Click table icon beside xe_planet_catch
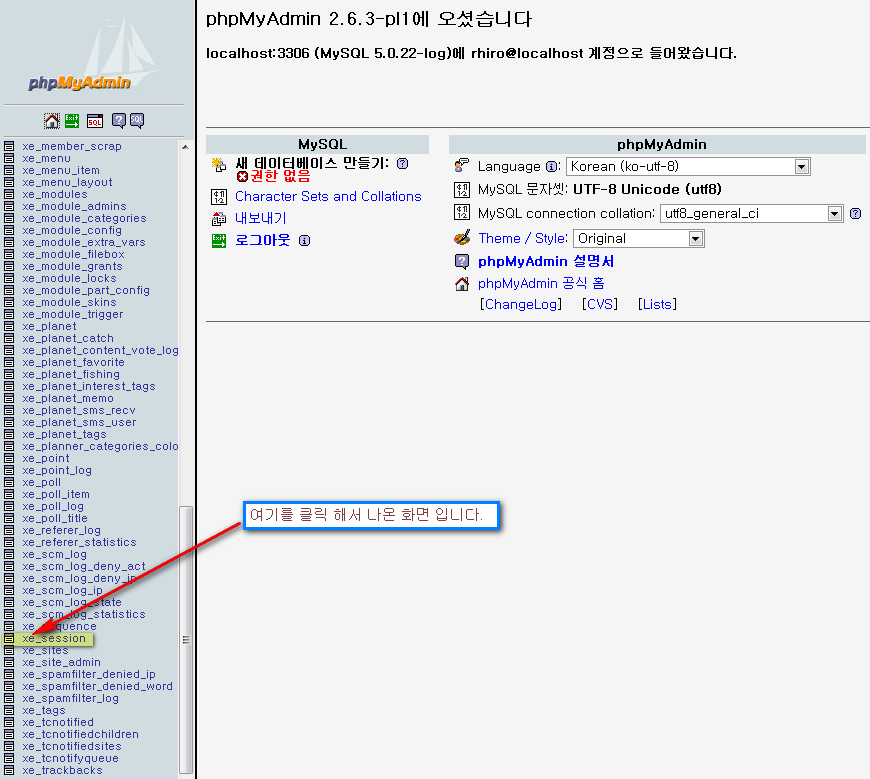Image resolution: width=870 pixels, height=779 pixels. 9,338
